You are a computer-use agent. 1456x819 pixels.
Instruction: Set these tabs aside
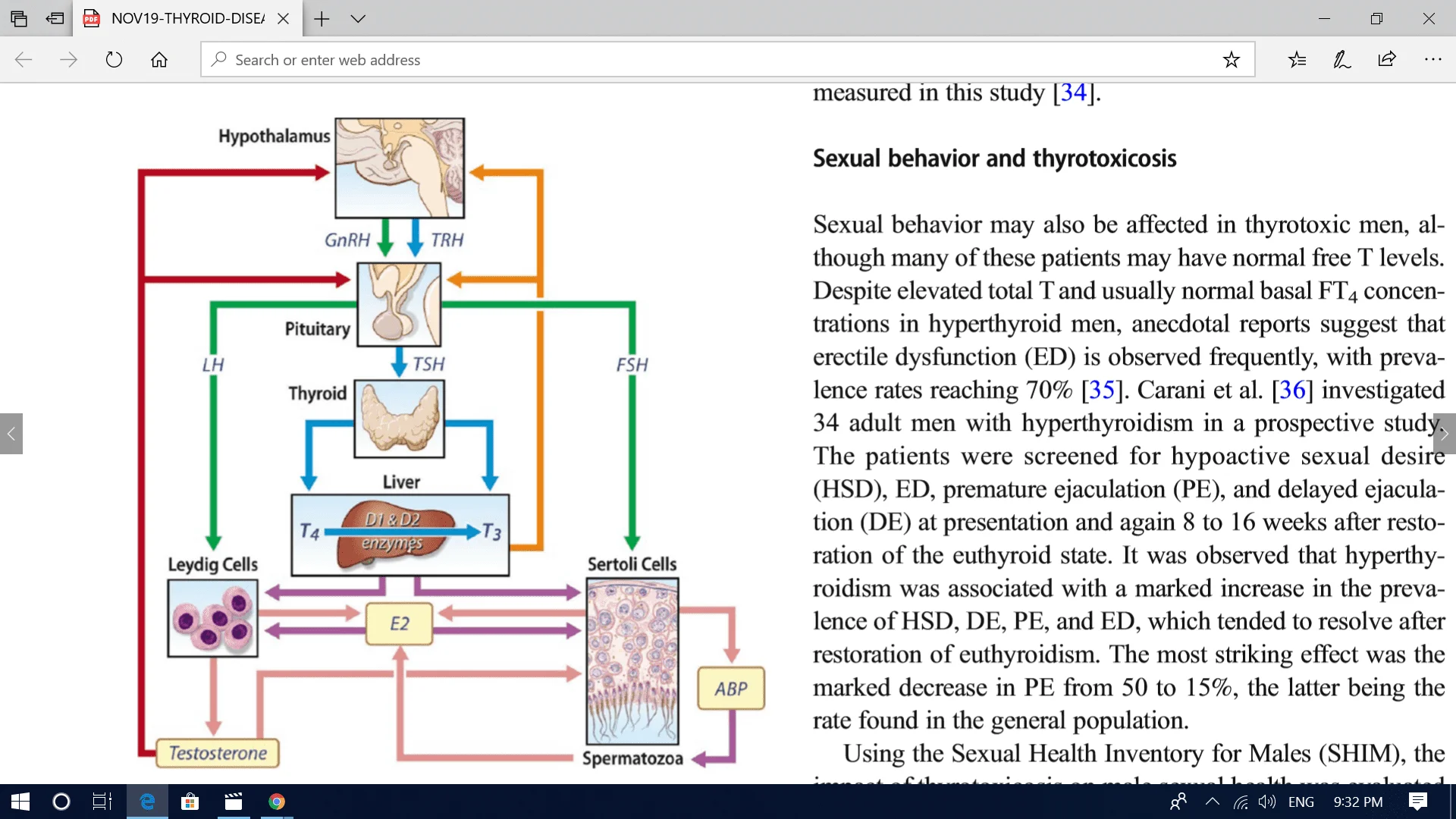point(55,18)
